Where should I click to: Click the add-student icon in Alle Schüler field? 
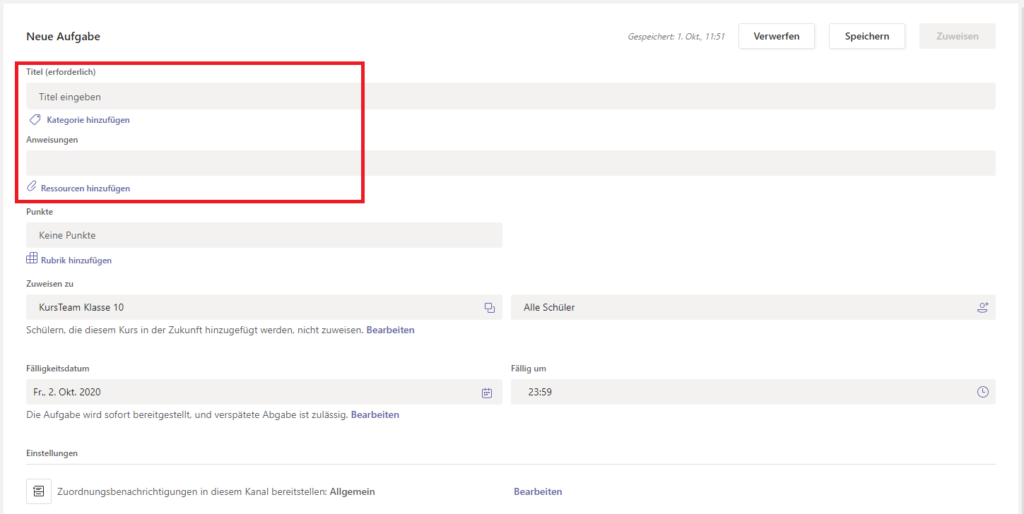(982, 308)
